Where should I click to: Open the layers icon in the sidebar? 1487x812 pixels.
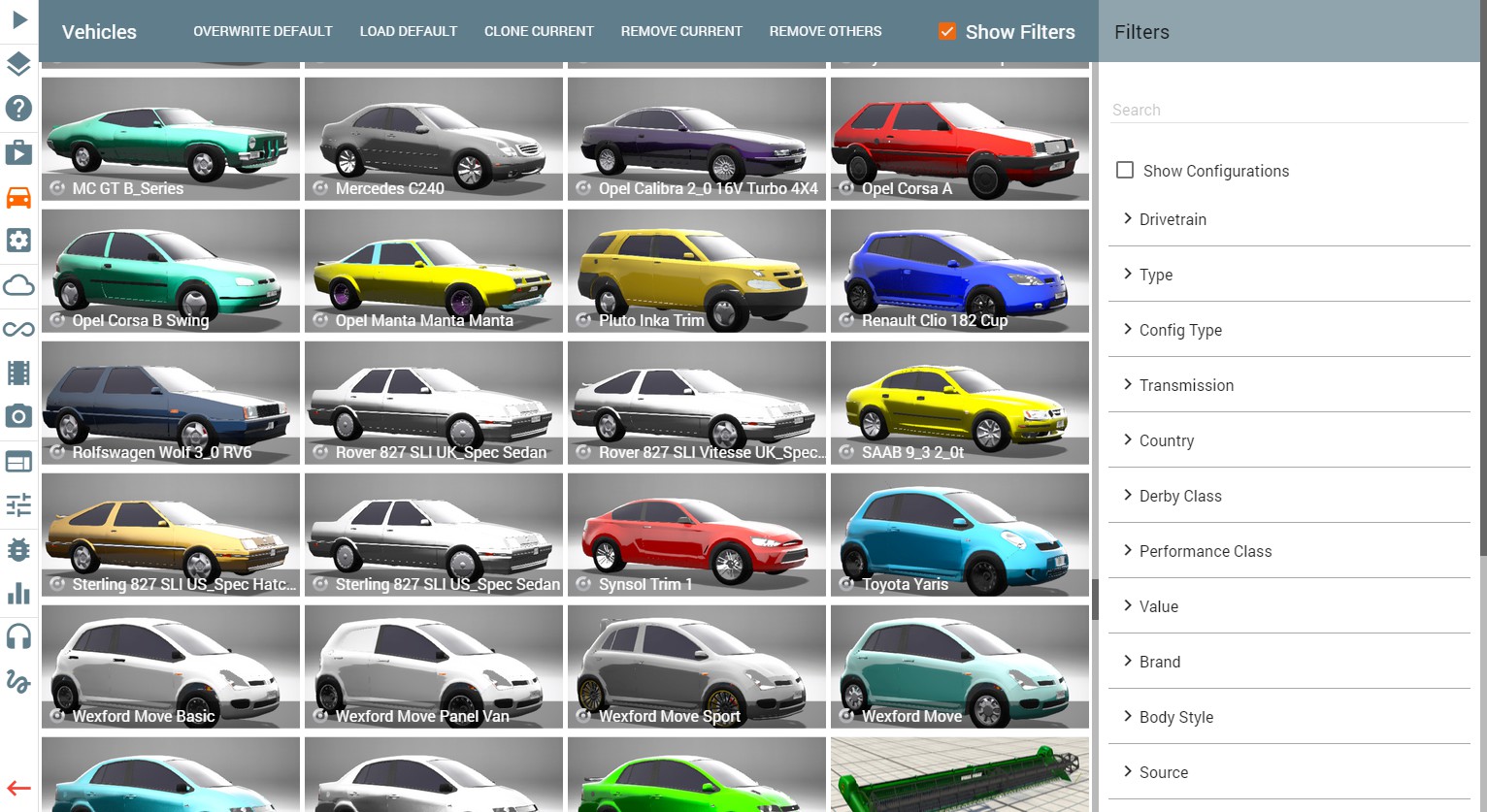18,64
